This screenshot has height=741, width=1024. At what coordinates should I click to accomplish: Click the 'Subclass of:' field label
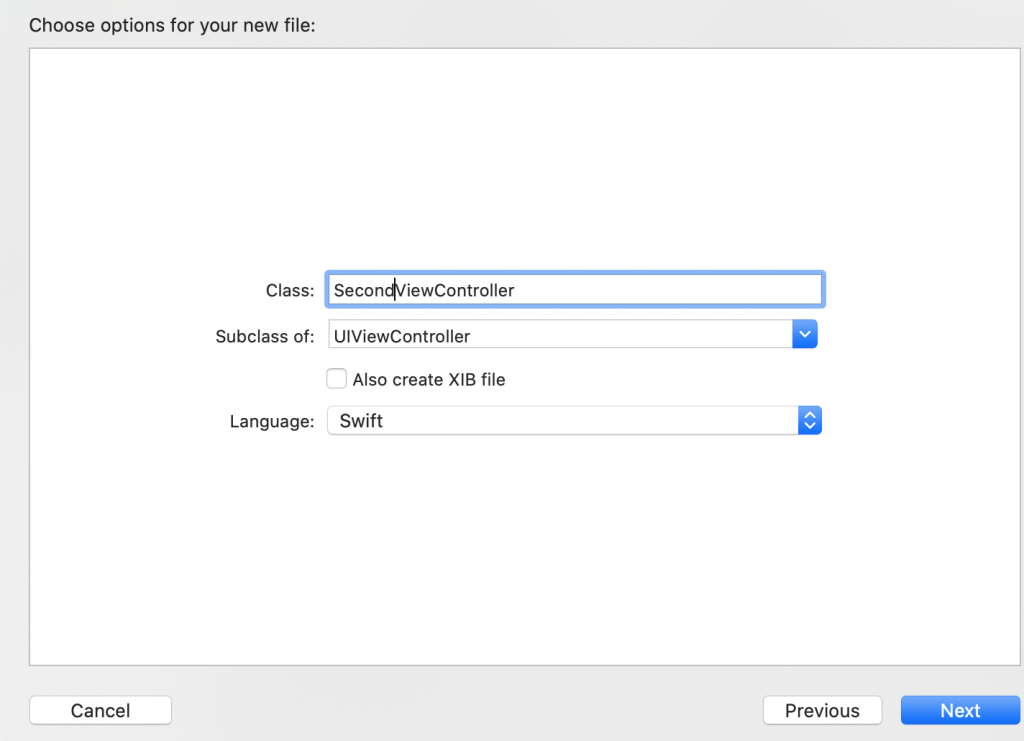[265, 337]
